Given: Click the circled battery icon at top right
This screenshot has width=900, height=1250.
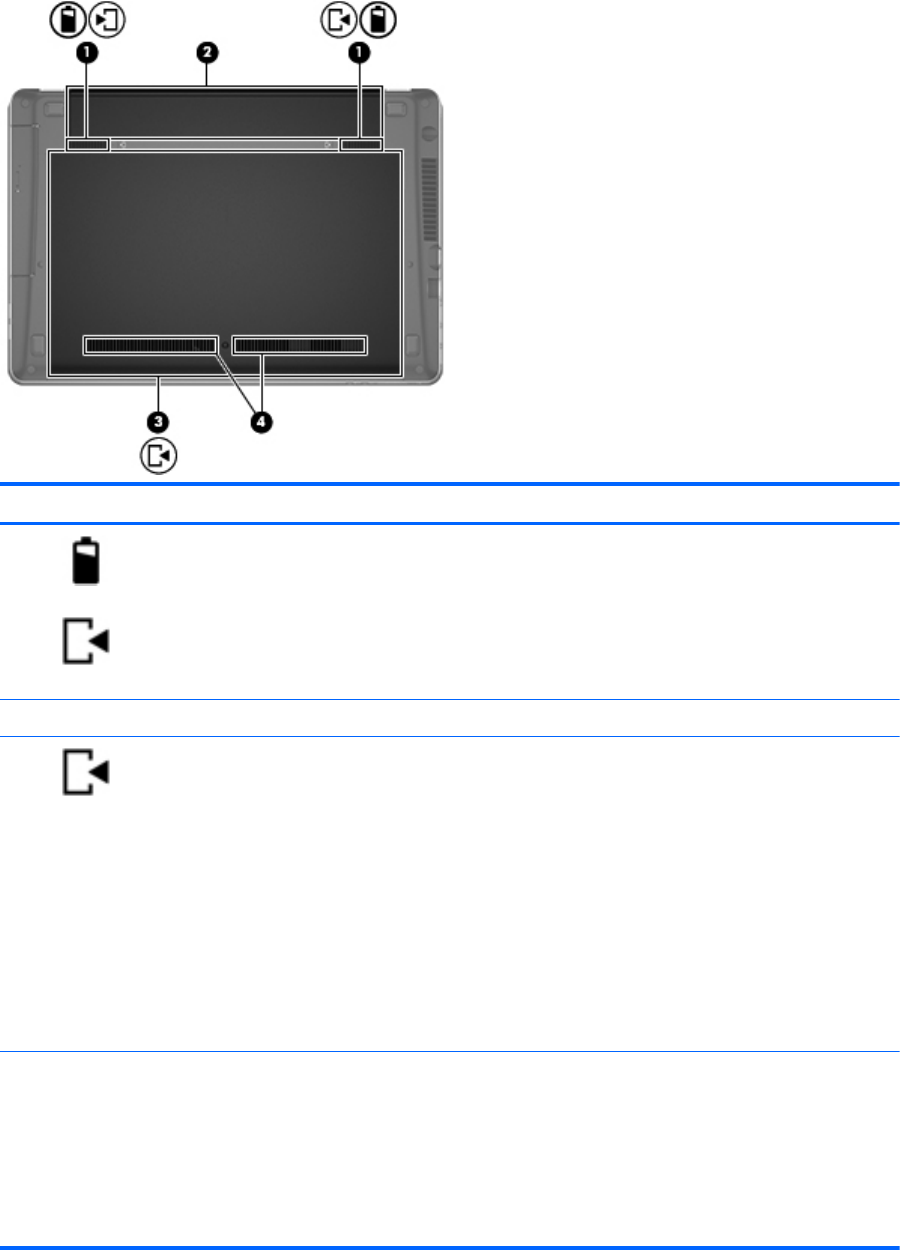Looking at the screenshot, I should (x=377, y=20).
